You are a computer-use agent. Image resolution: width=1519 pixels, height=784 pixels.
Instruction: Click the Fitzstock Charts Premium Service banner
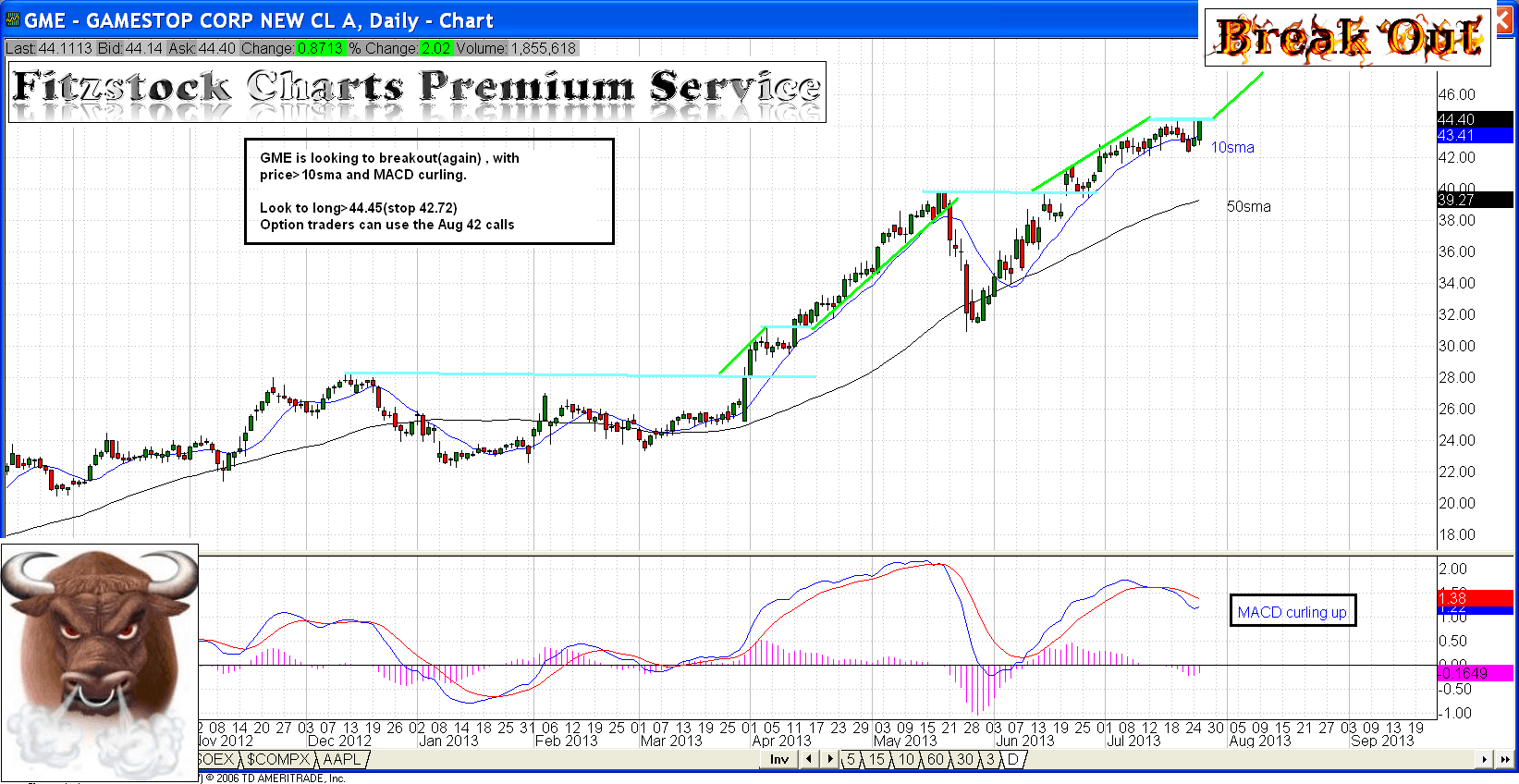pyautogui.click(x=417, y=92)
